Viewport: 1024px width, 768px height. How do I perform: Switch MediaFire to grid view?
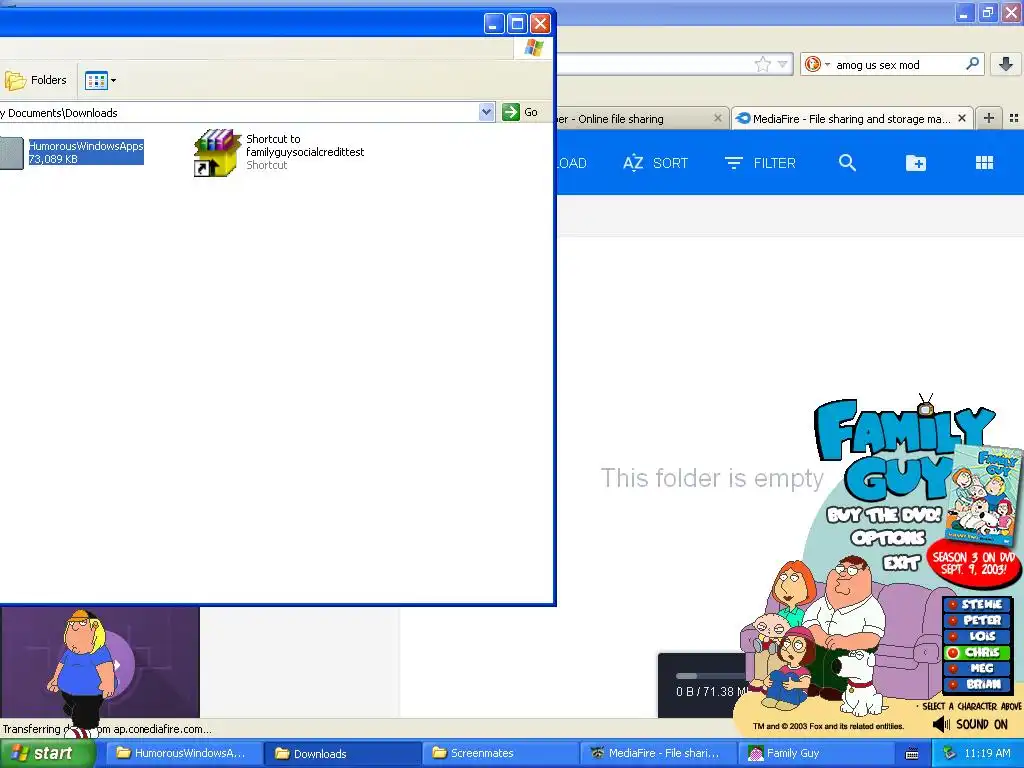point(984,163)
